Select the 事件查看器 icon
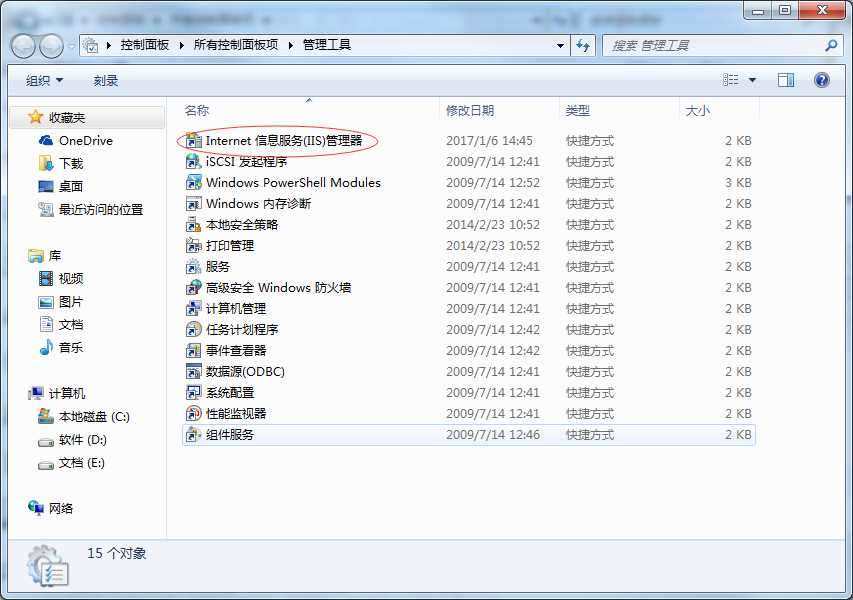 point(194,350)
